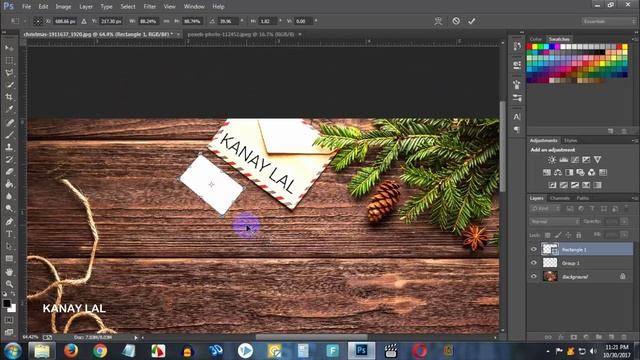Open Firefox from the taskbar
This screenshot has width=640, height=360.
[x=71, y=350]
